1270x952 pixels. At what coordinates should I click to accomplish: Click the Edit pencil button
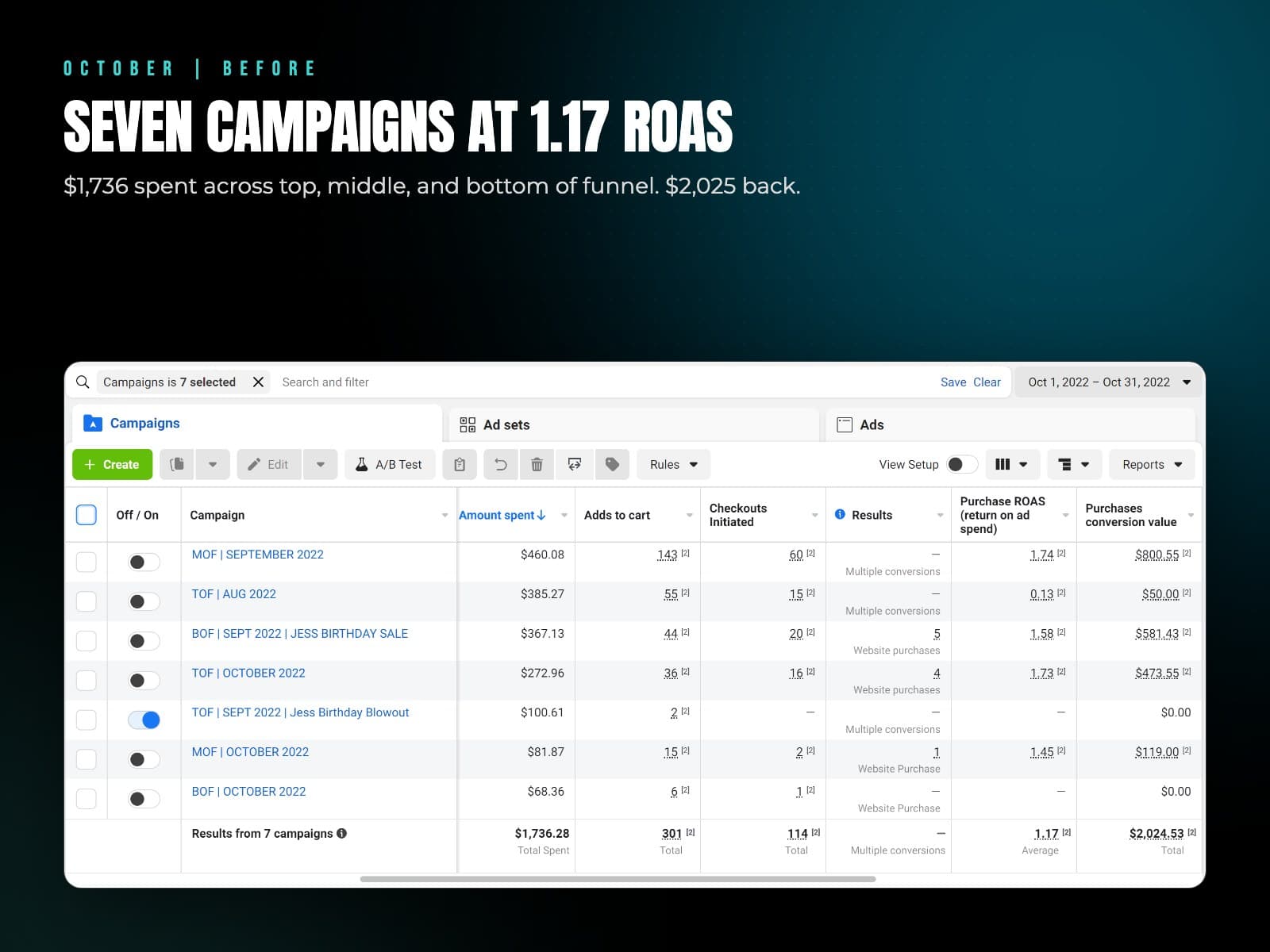tap(269, 465)
